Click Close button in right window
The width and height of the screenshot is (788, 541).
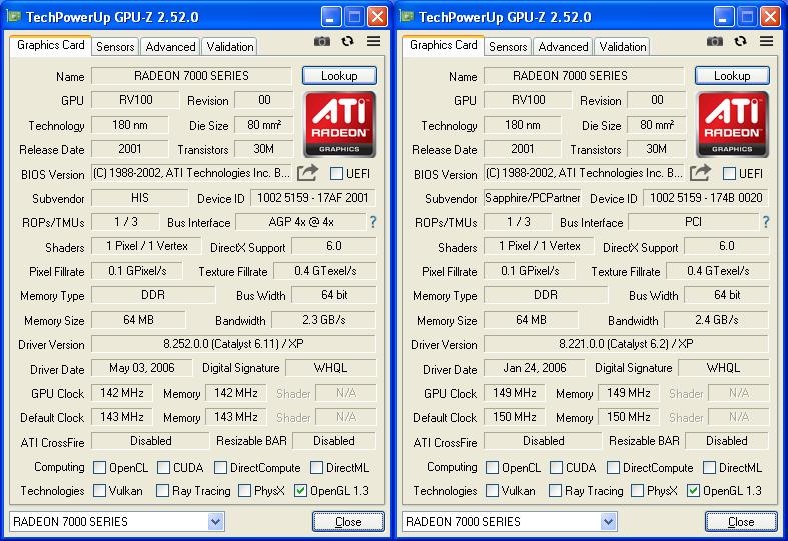[x=741, y=521]
